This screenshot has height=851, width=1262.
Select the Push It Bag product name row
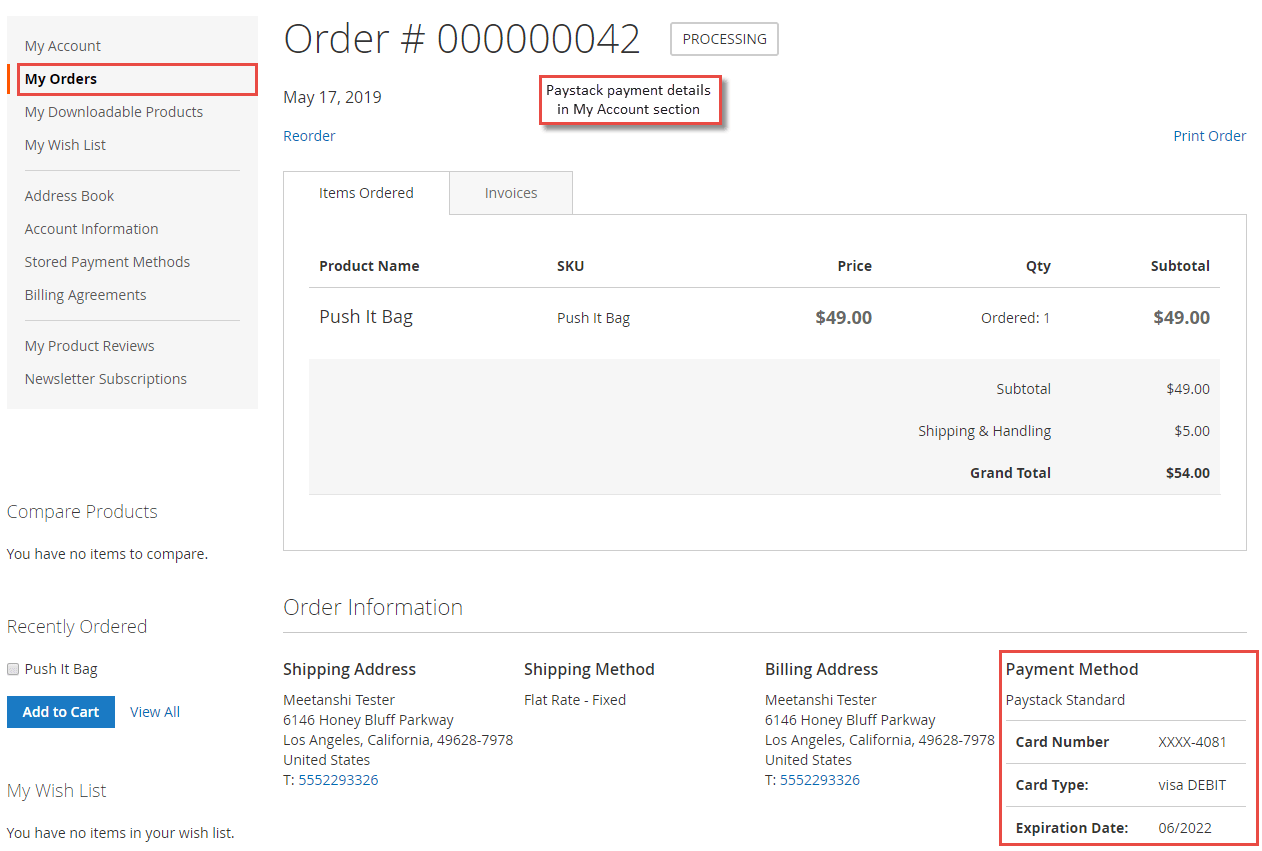(365, 316)
